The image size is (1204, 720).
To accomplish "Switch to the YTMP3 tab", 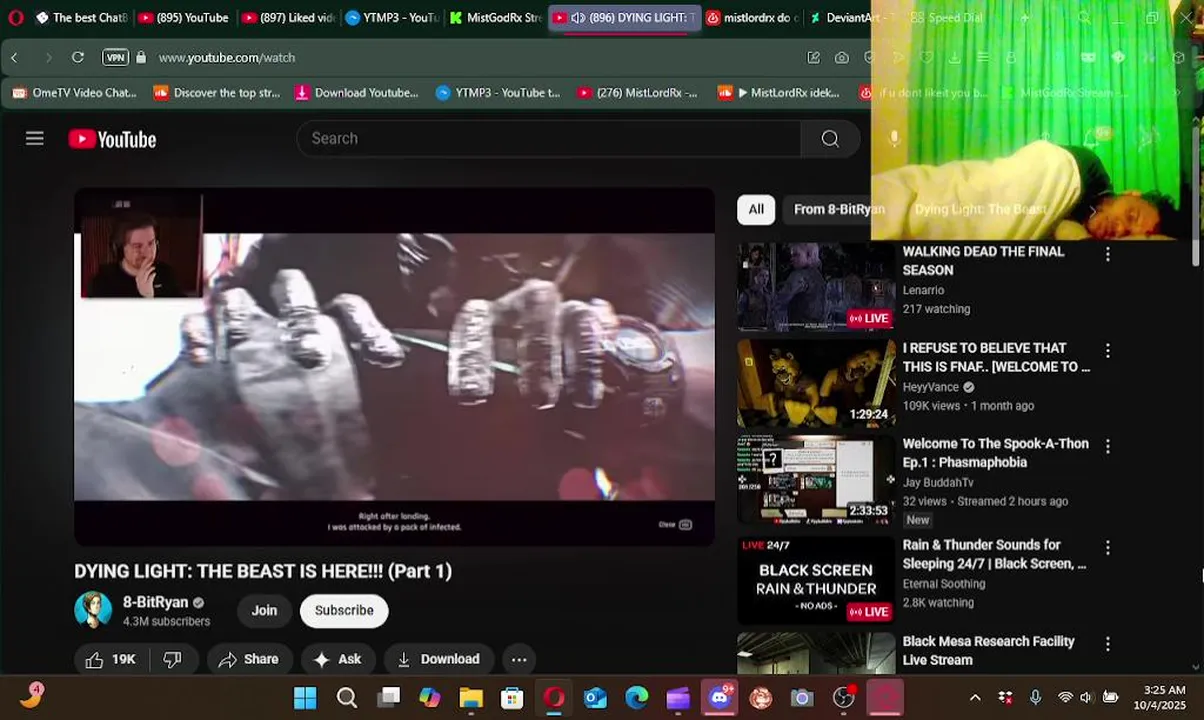I will click(391, 18).
